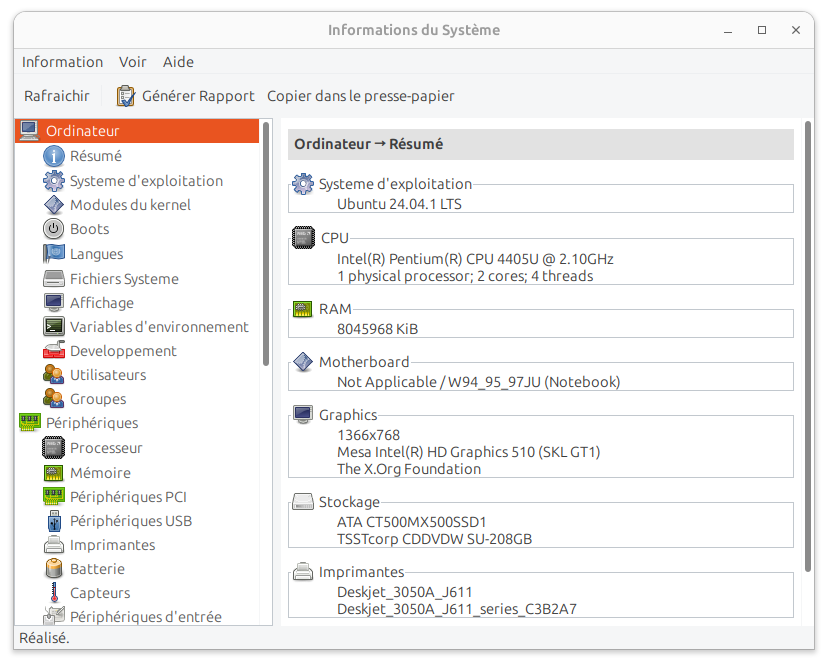Select the Boots entry
828x666 pixels.
pos(90,229)
